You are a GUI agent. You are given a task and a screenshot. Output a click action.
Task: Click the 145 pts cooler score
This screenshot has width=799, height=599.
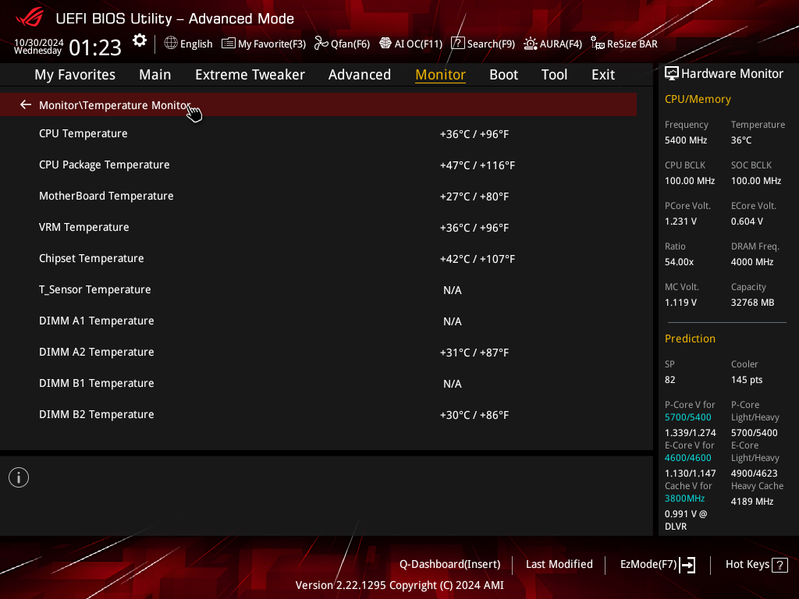point(747,380)
